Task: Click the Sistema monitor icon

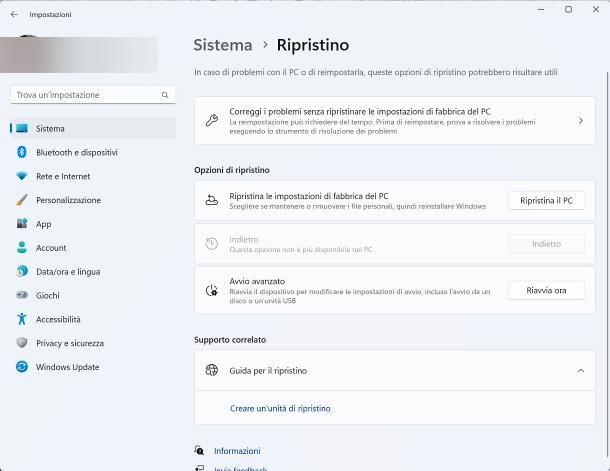Action: [22, 128]
